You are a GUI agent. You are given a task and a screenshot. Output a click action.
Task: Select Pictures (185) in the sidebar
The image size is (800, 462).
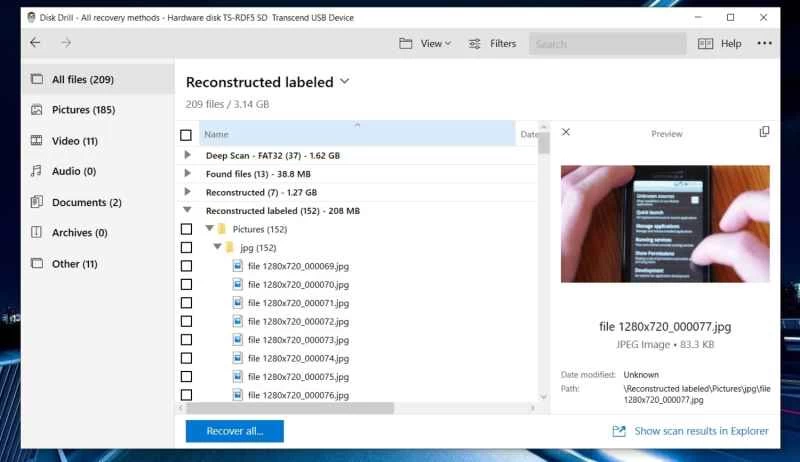pos(84,109)
